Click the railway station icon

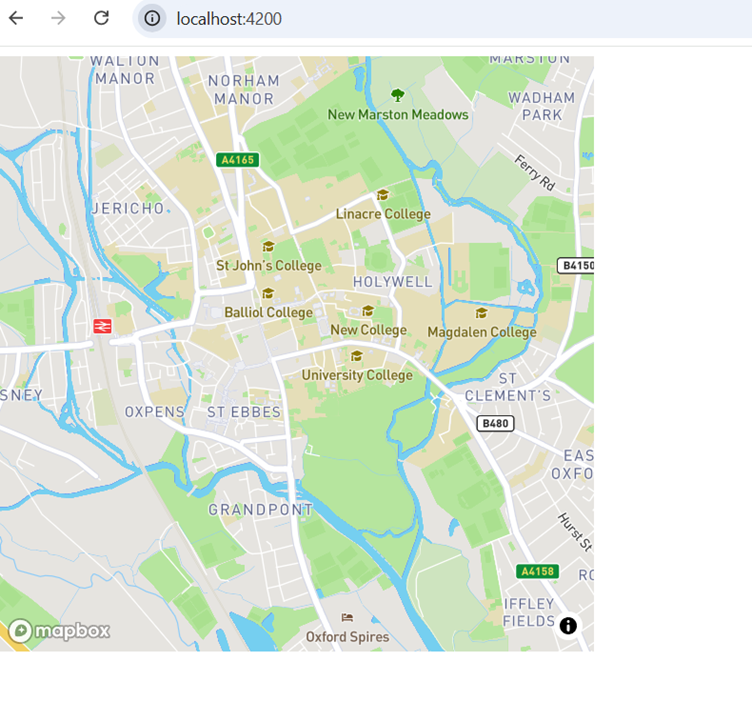point(101,326)
